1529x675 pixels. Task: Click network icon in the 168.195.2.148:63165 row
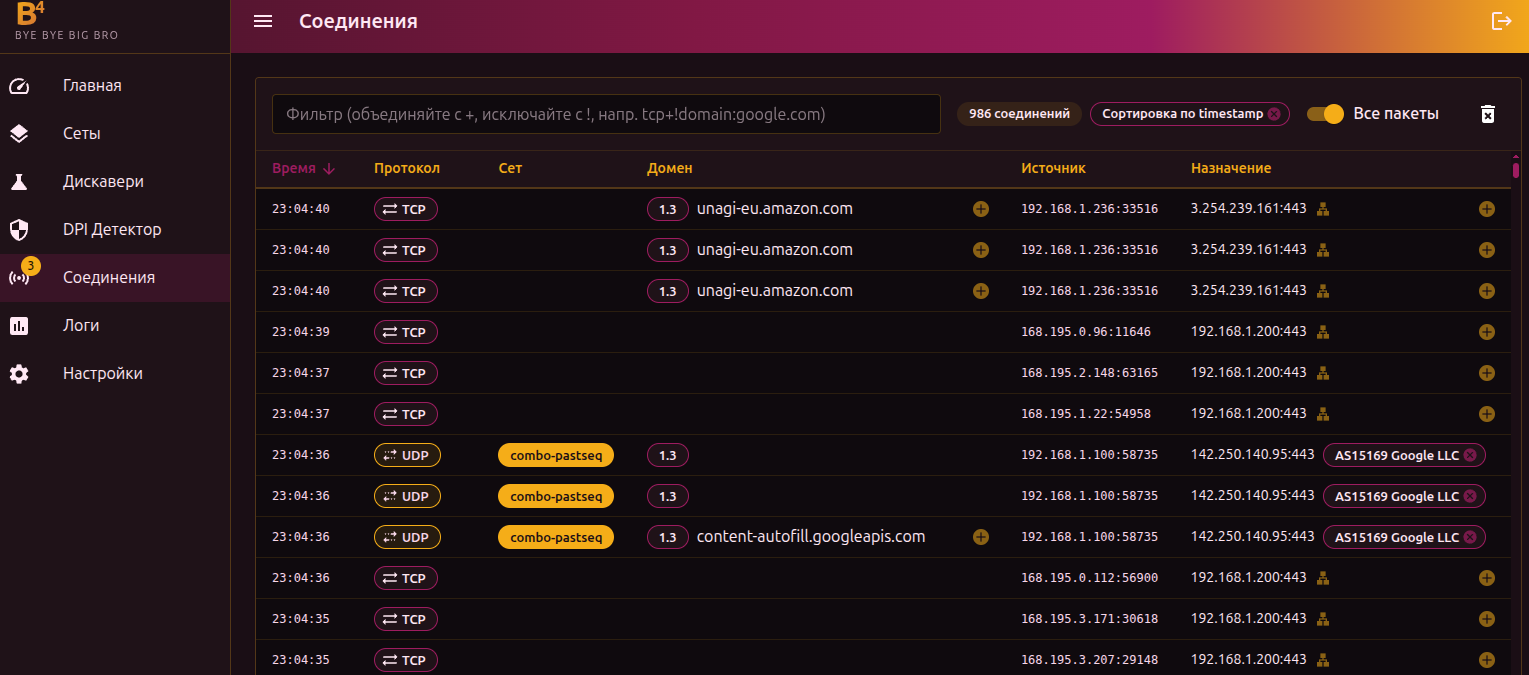point(1322,373)
